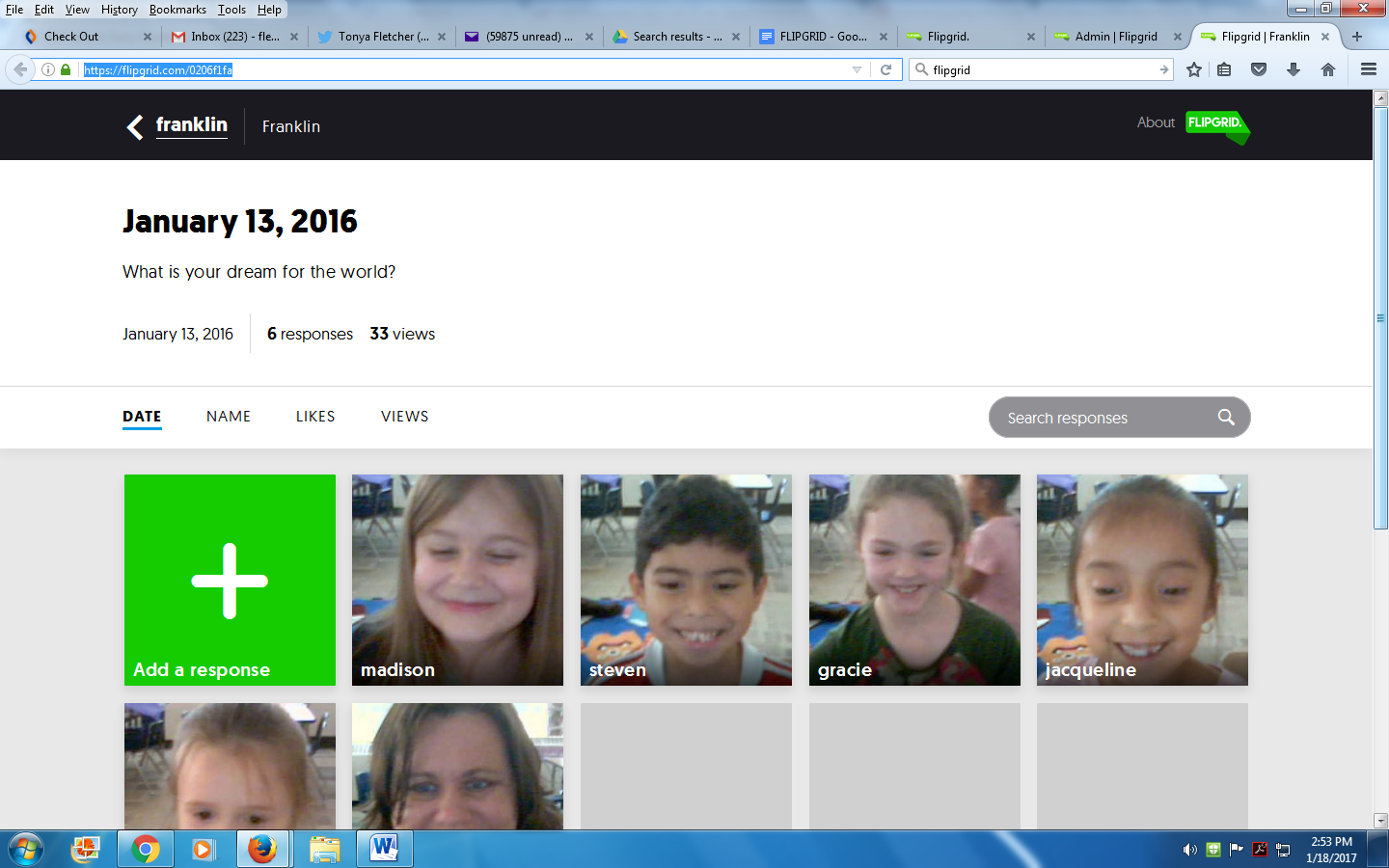Reload the page with the refresh icon
The width and height of the screenshot is (1389, 868).
885,69
